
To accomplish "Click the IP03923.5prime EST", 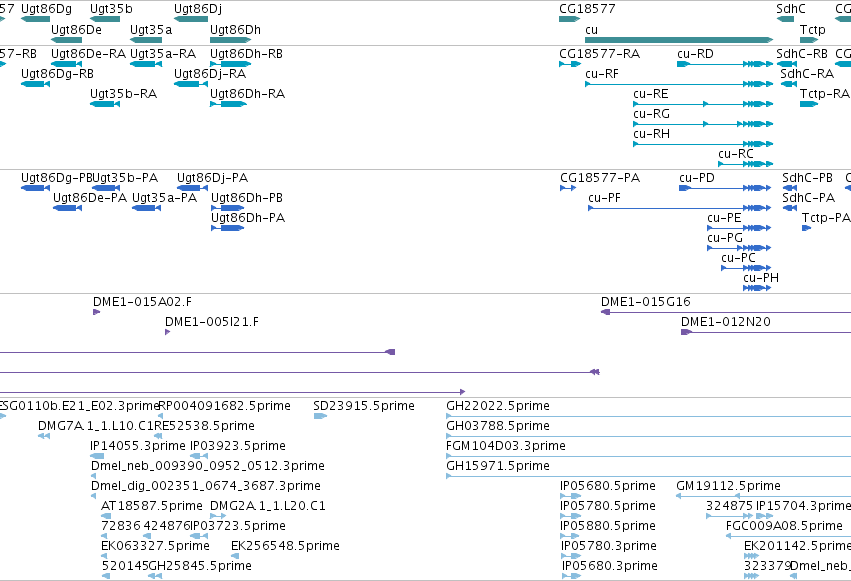I will (199, 456).
